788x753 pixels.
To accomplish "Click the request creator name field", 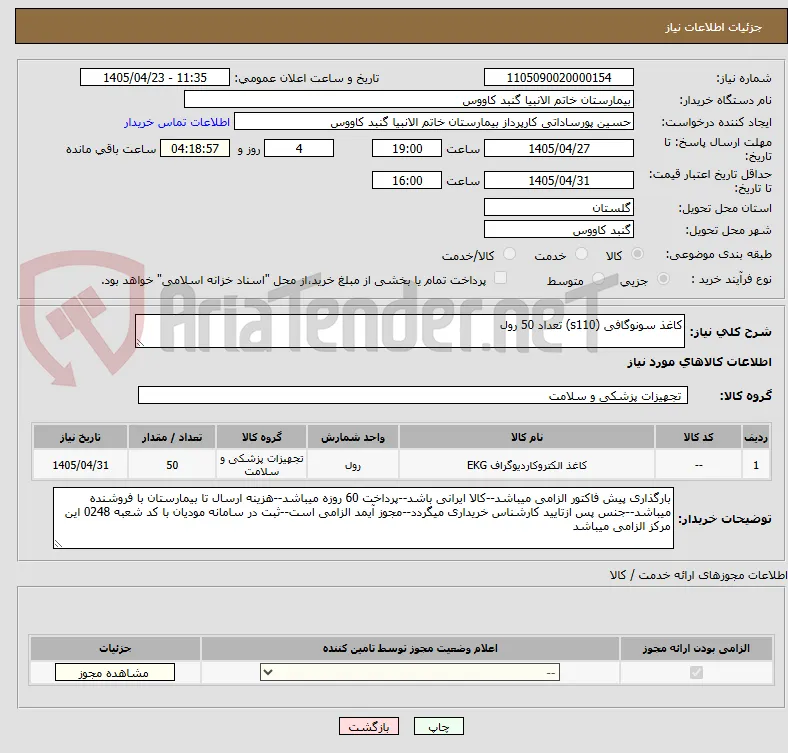I will pyautogui.click(x=434, y=122).
